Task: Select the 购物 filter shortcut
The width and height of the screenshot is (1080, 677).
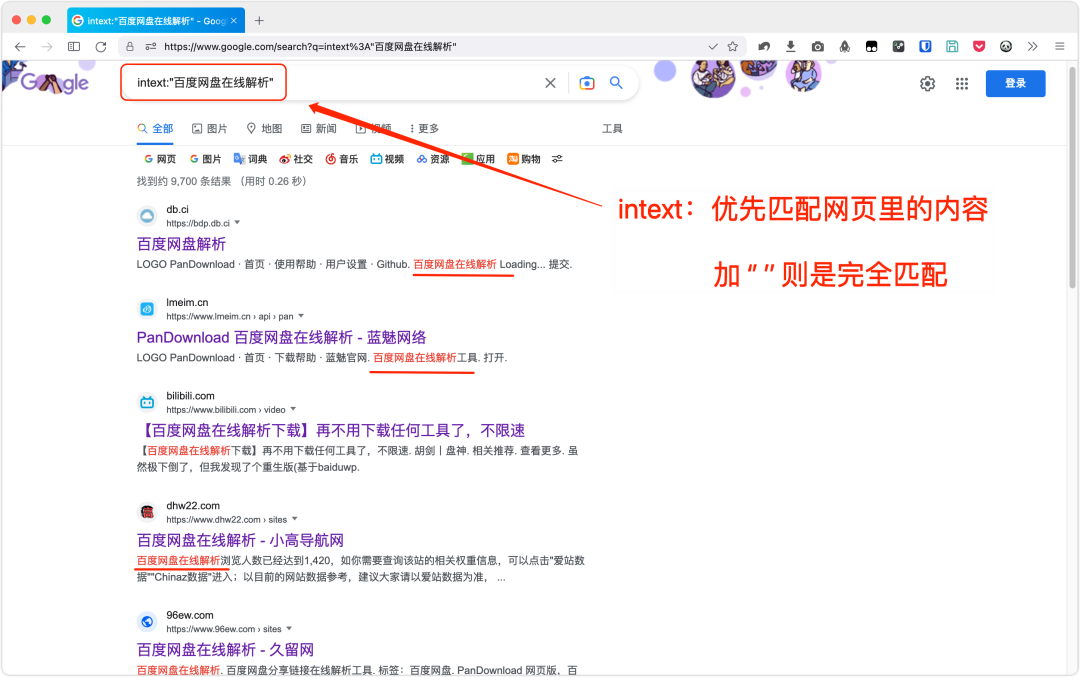Action: [x=523, y=159]
